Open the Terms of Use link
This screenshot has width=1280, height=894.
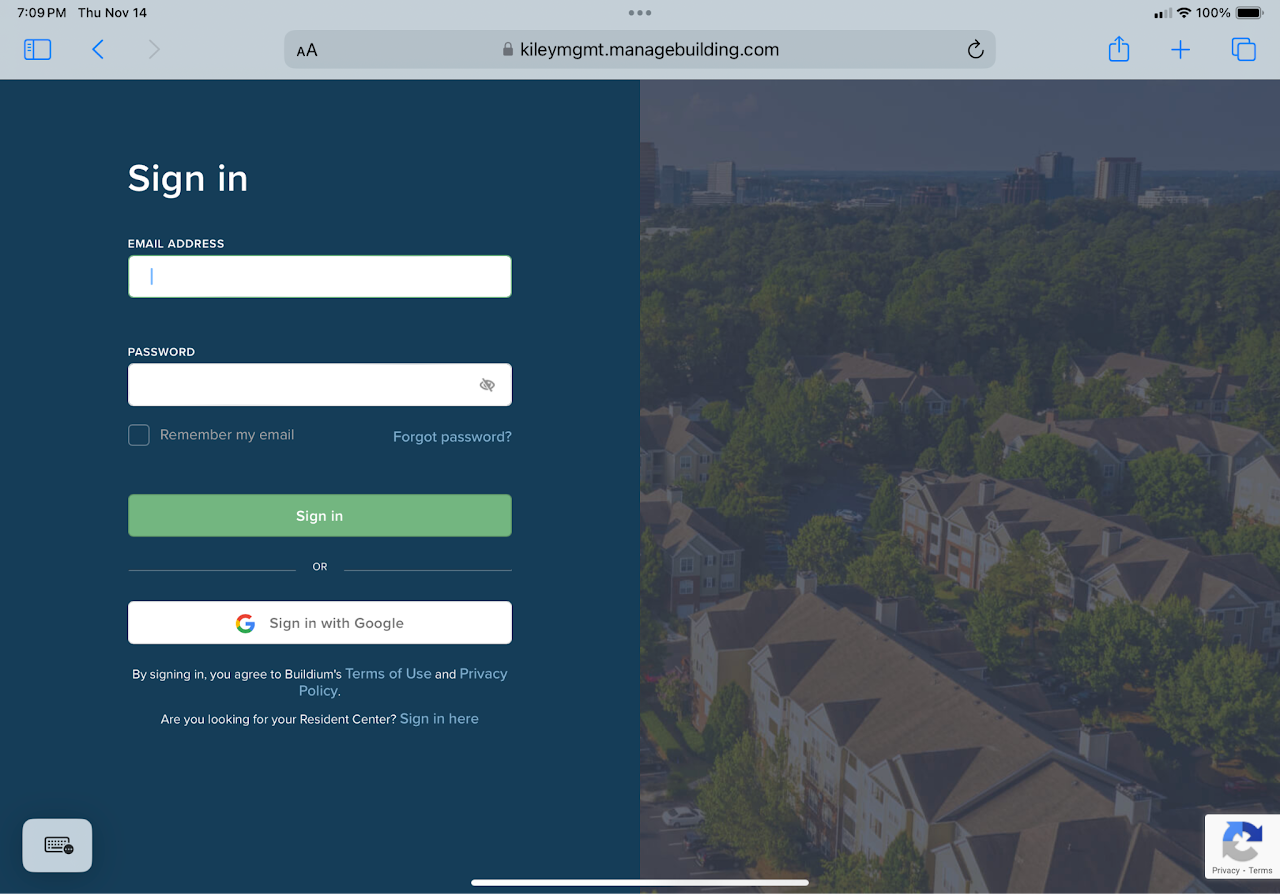tap(388, 674)
